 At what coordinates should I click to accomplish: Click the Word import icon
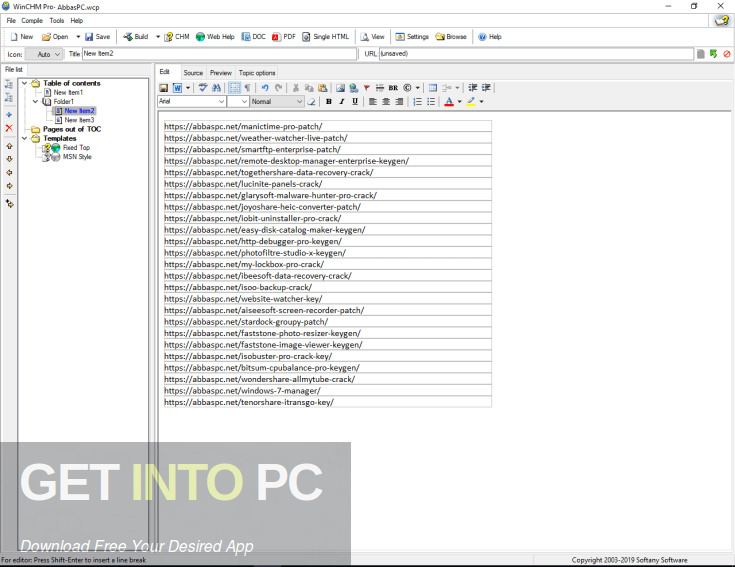click(x=177, y=88)
